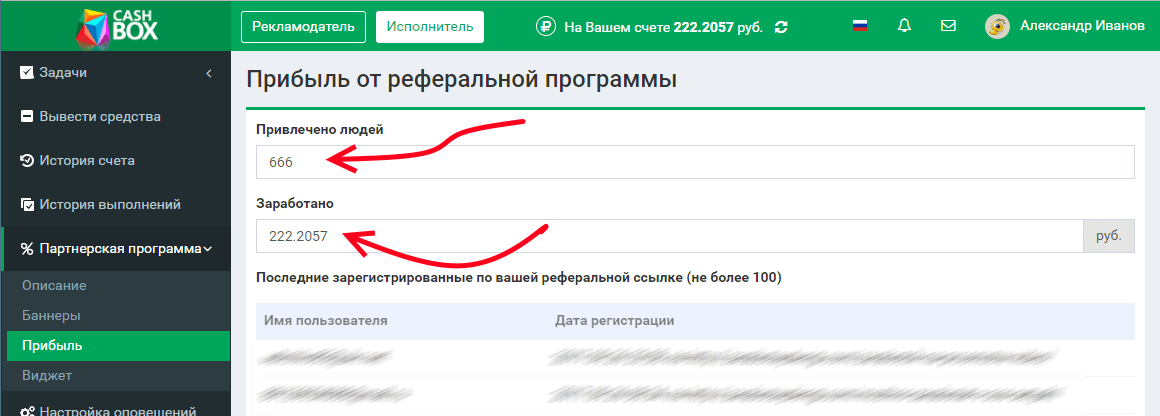Open История выполнений page

point(110,204)
